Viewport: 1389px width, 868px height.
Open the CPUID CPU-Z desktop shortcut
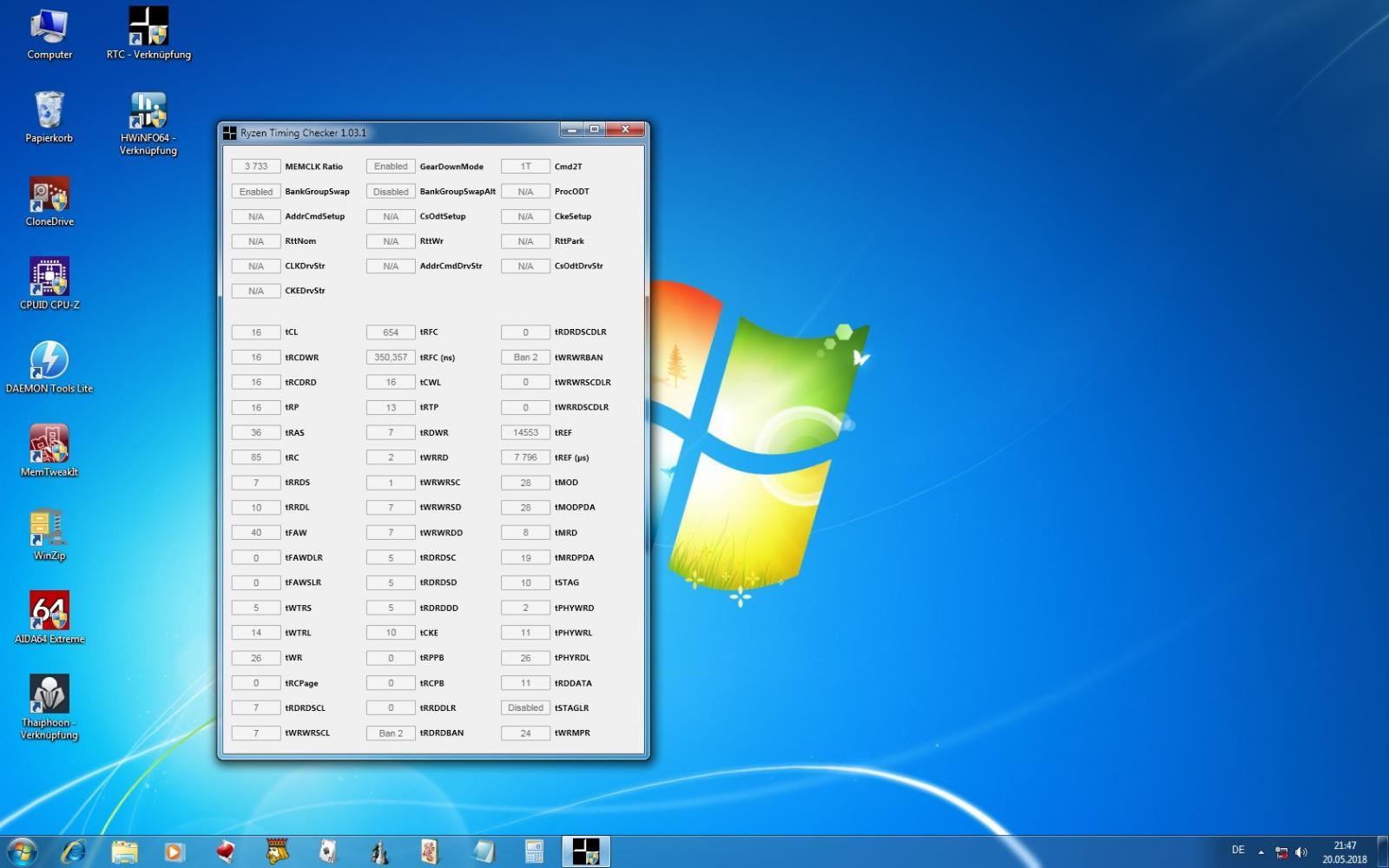[49, 278]
